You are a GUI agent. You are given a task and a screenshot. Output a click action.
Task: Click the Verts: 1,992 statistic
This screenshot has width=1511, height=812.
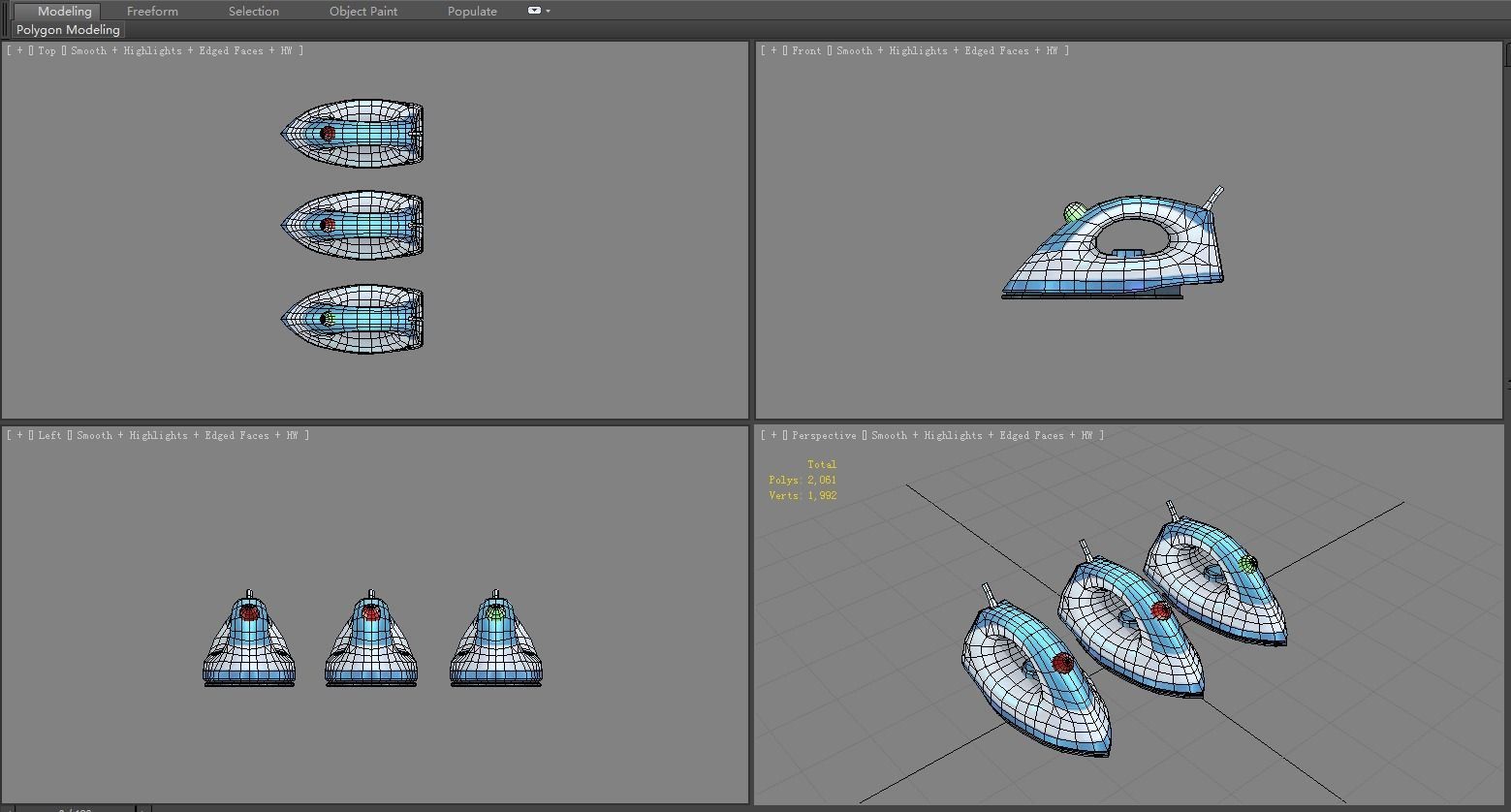803,495
